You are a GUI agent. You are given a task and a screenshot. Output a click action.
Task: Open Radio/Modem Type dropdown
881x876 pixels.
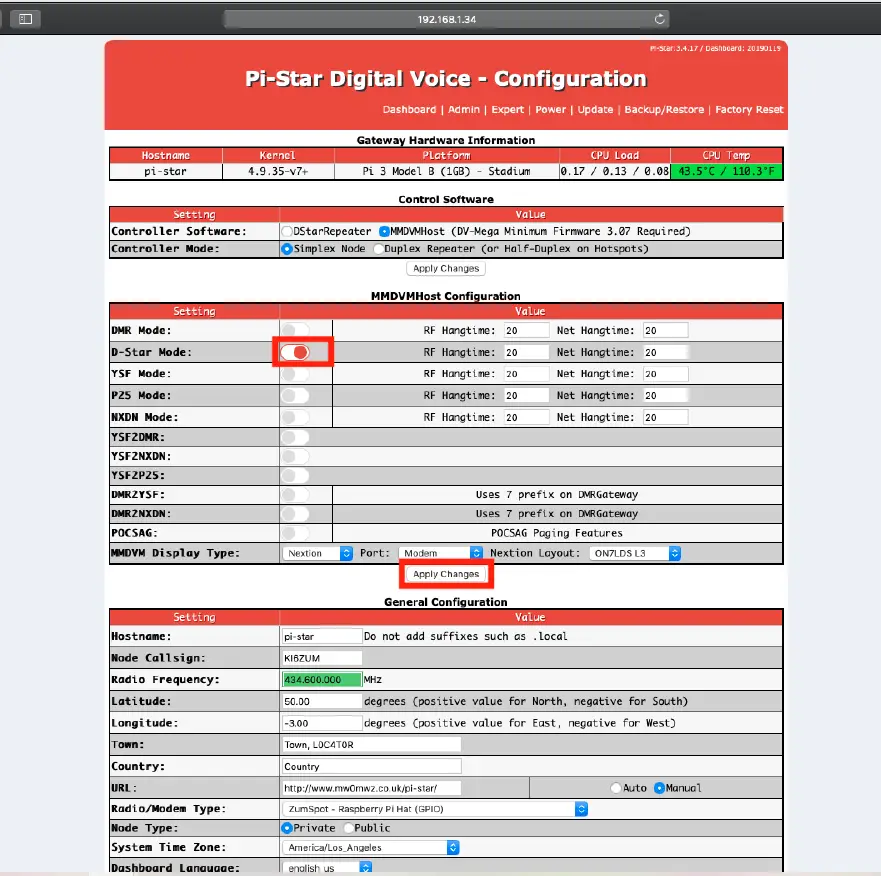(435, 809)
